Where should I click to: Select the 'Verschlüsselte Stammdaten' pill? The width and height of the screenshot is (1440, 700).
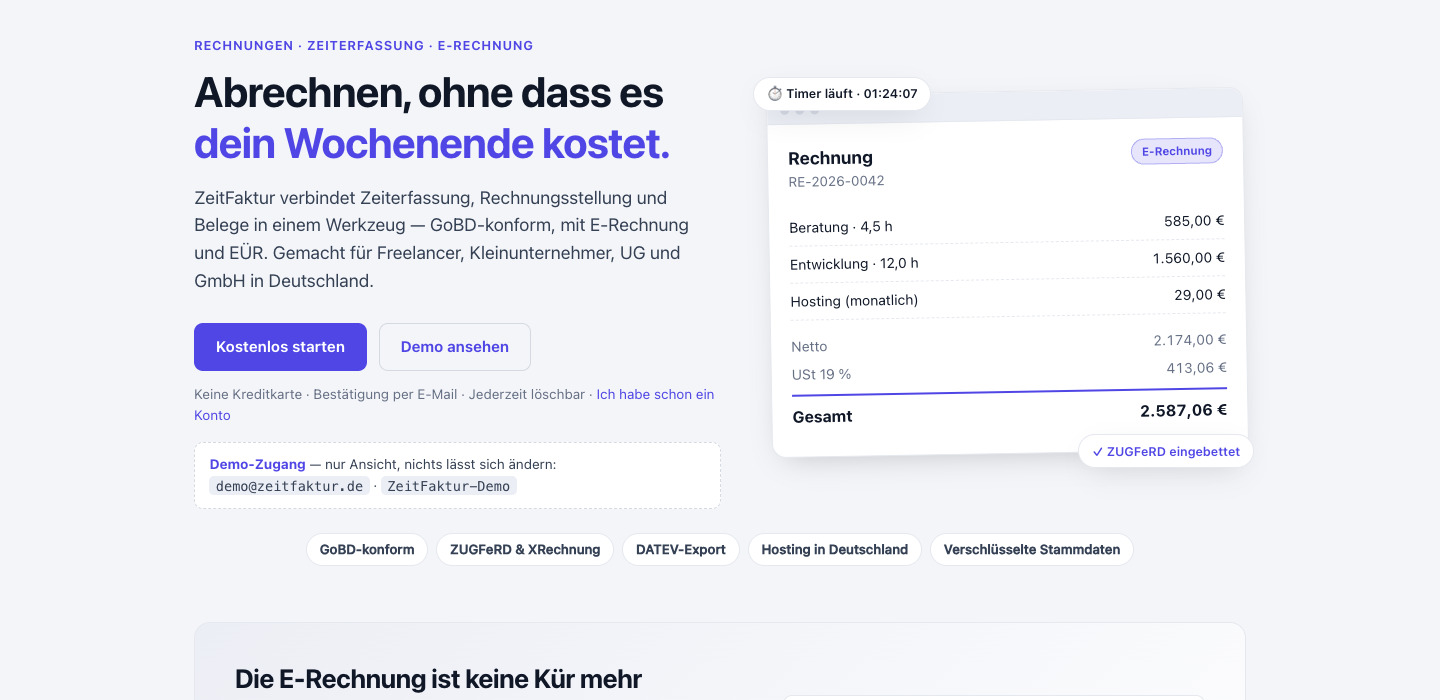[1032, 549]
